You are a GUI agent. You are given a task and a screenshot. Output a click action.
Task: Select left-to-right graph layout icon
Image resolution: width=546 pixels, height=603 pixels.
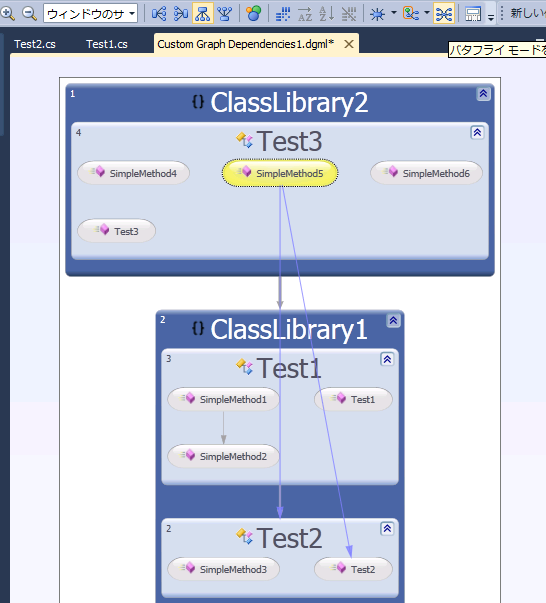[159, 14]
